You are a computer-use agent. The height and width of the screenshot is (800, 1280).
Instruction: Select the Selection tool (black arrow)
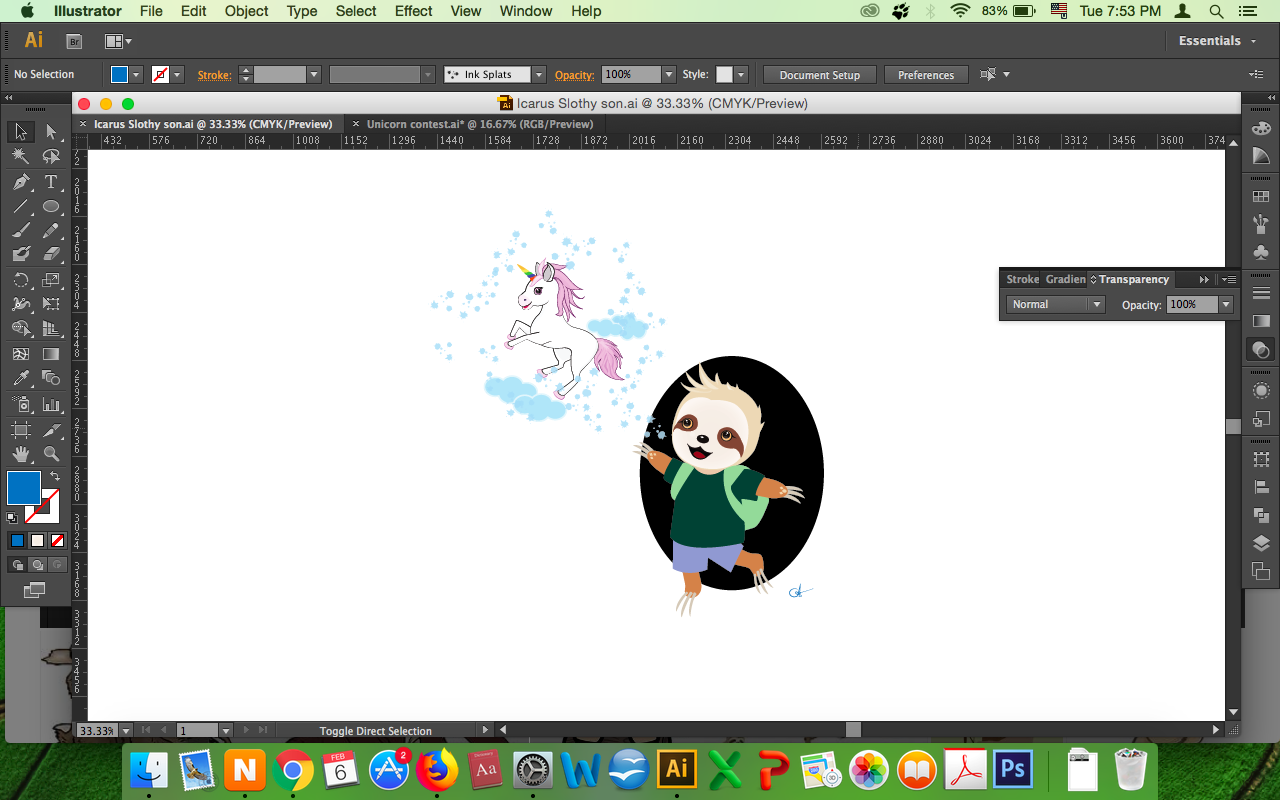tap(20, 132)
